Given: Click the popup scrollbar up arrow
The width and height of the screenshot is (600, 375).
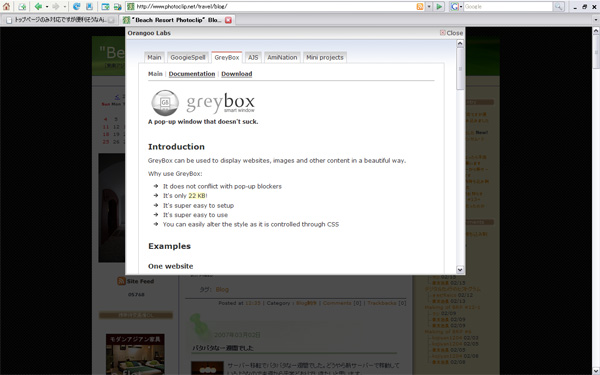Looking at the screenshot, I should (x=460, y=43).
